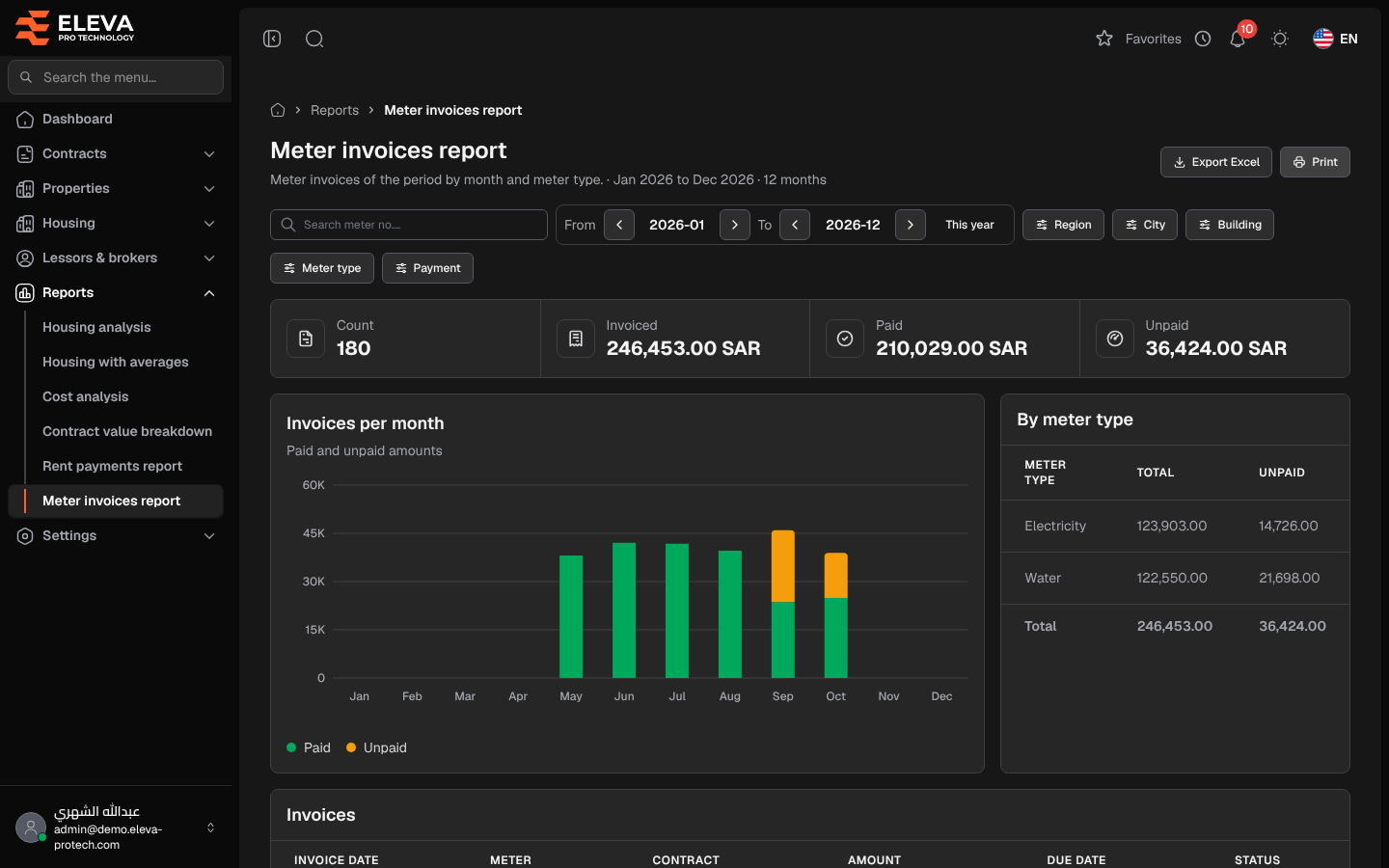Click the Print button
This screenshot has width=1389, height=868.
[x=1315, y=162]
